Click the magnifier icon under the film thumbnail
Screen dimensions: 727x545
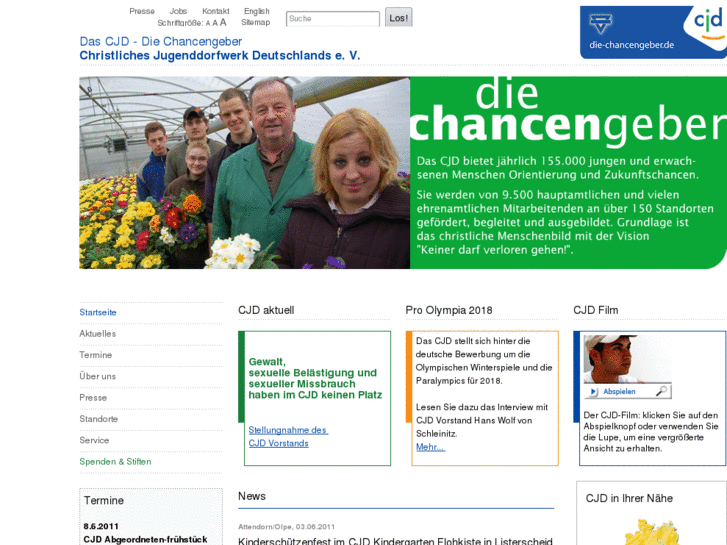point(662,391)
